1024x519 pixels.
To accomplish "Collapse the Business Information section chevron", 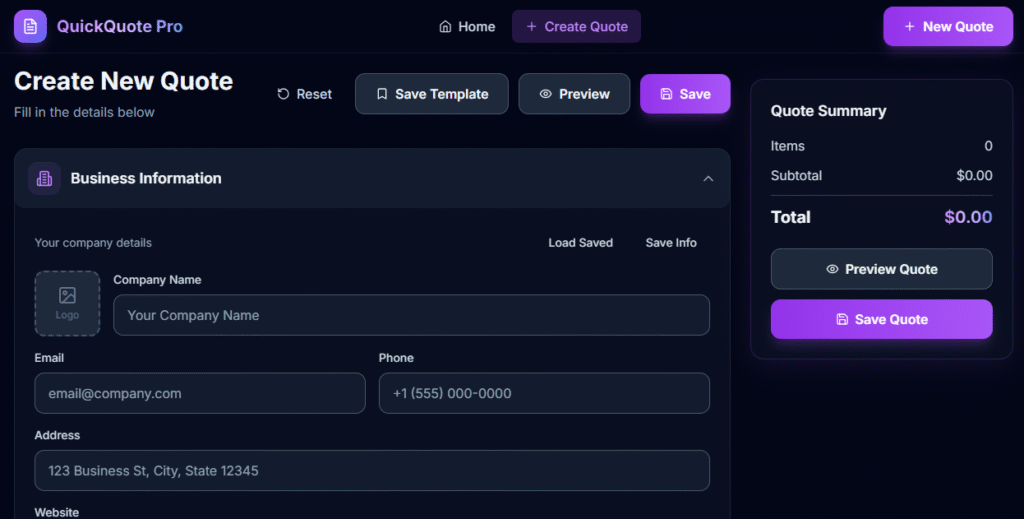I will coord(708,178).
